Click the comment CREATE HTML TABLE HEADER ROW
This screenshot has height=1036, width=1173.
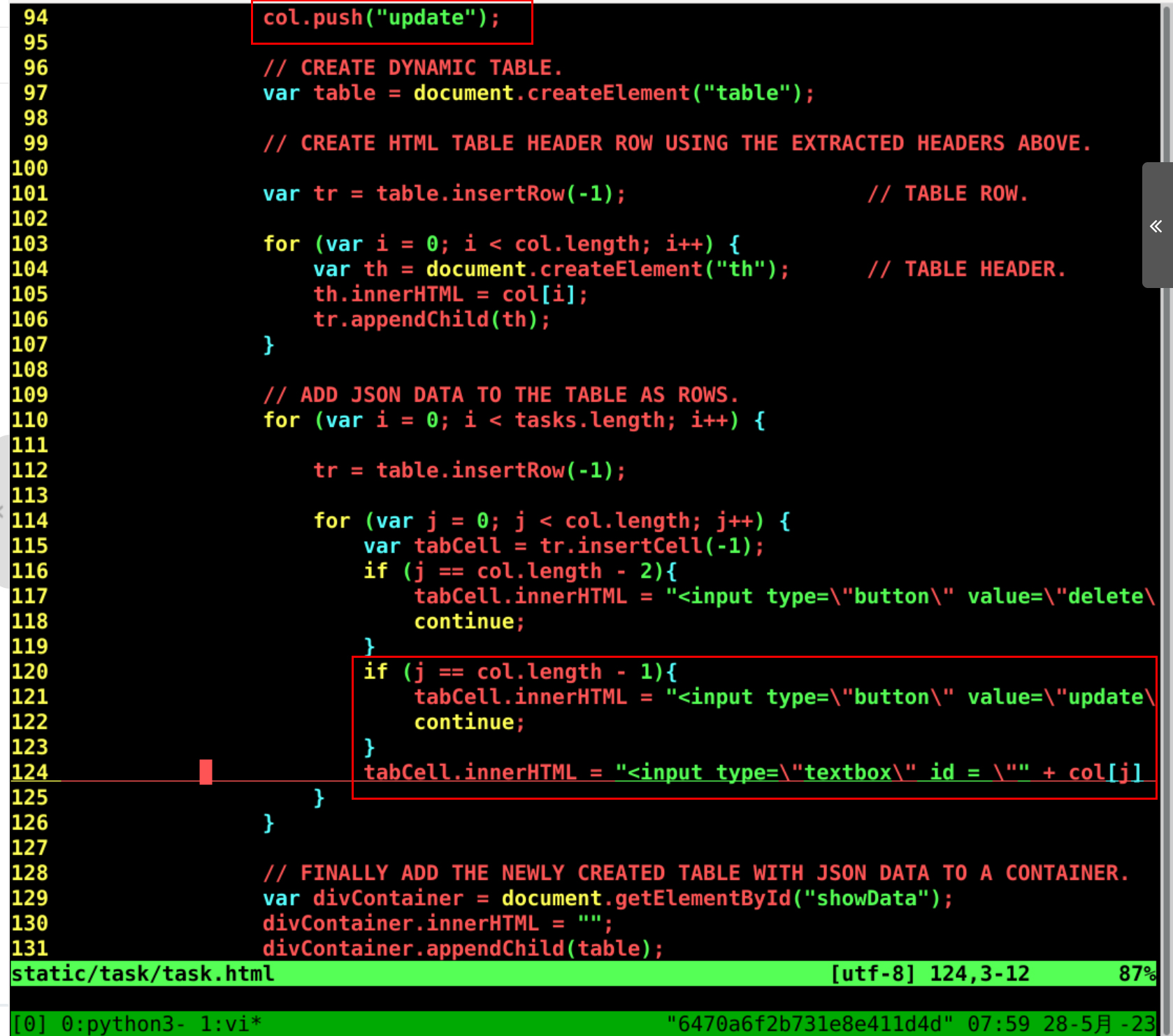(x=677, y=143)
